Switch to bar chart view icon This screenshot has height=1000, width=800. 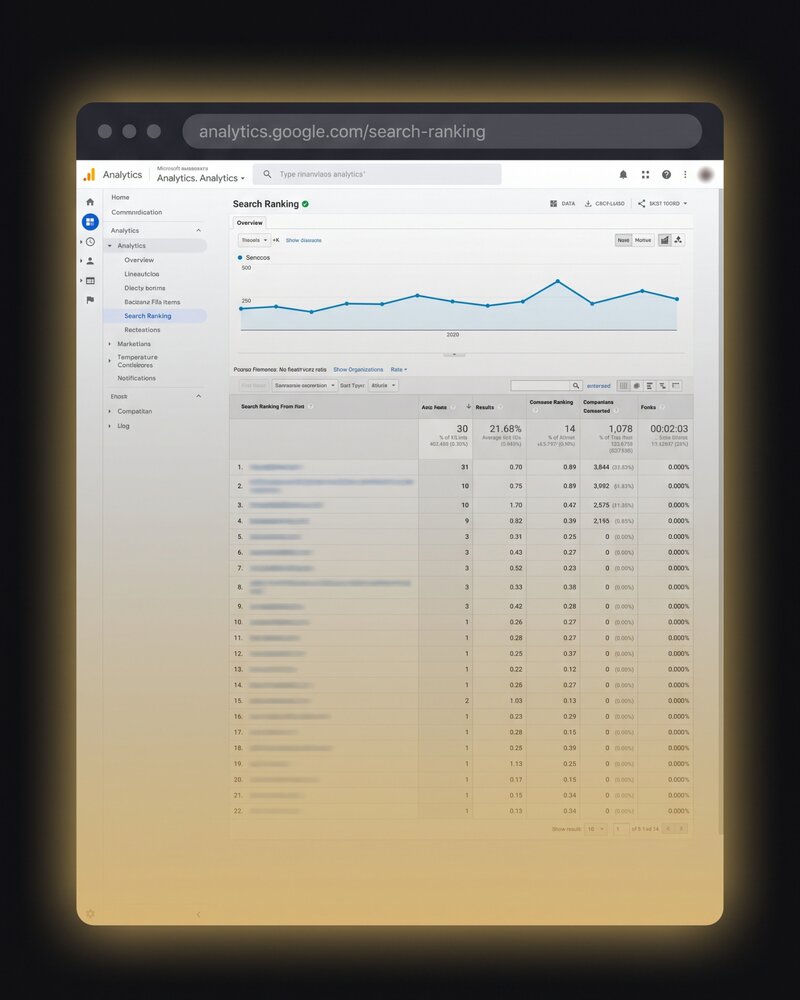pyautogui.click(x=664, y=240)
